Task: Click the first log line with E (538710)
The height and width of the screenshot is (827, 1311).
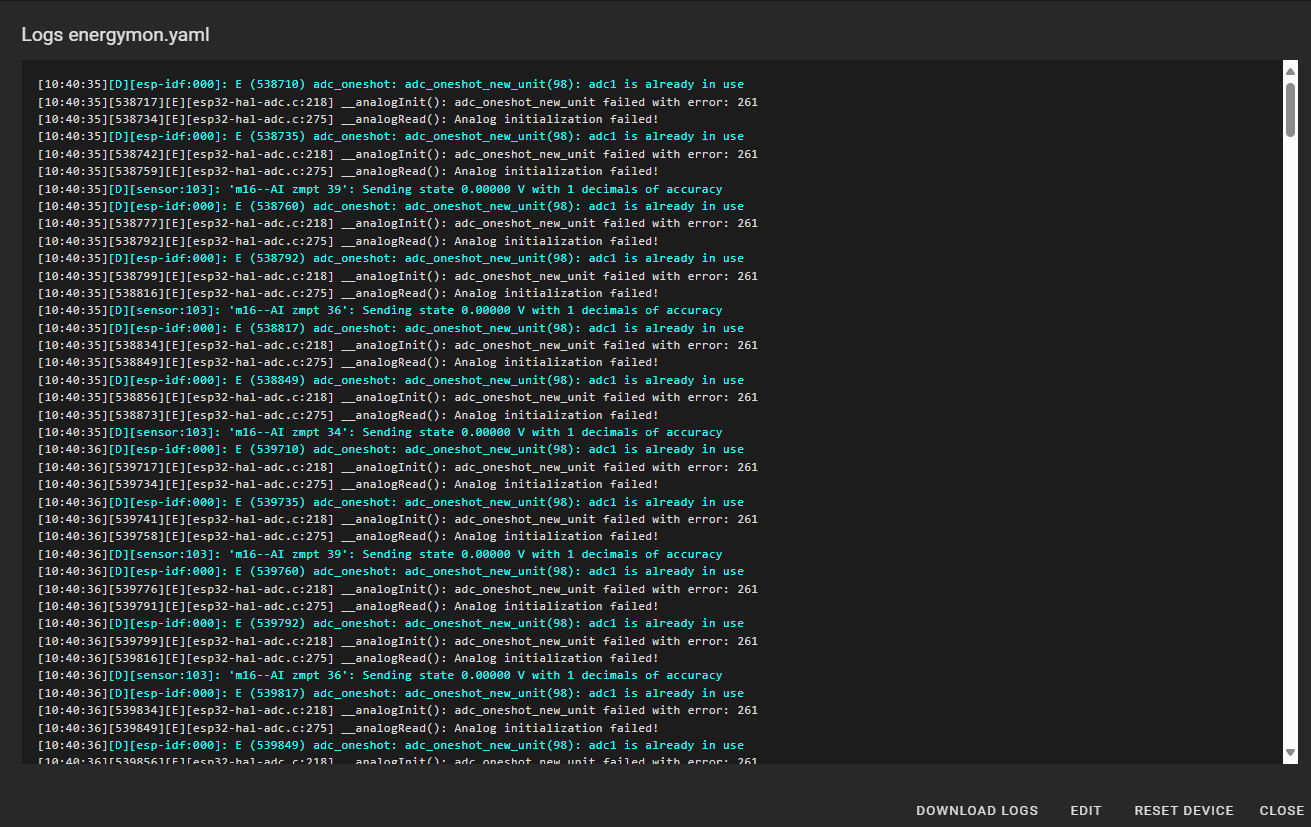Action: (390, 84)
